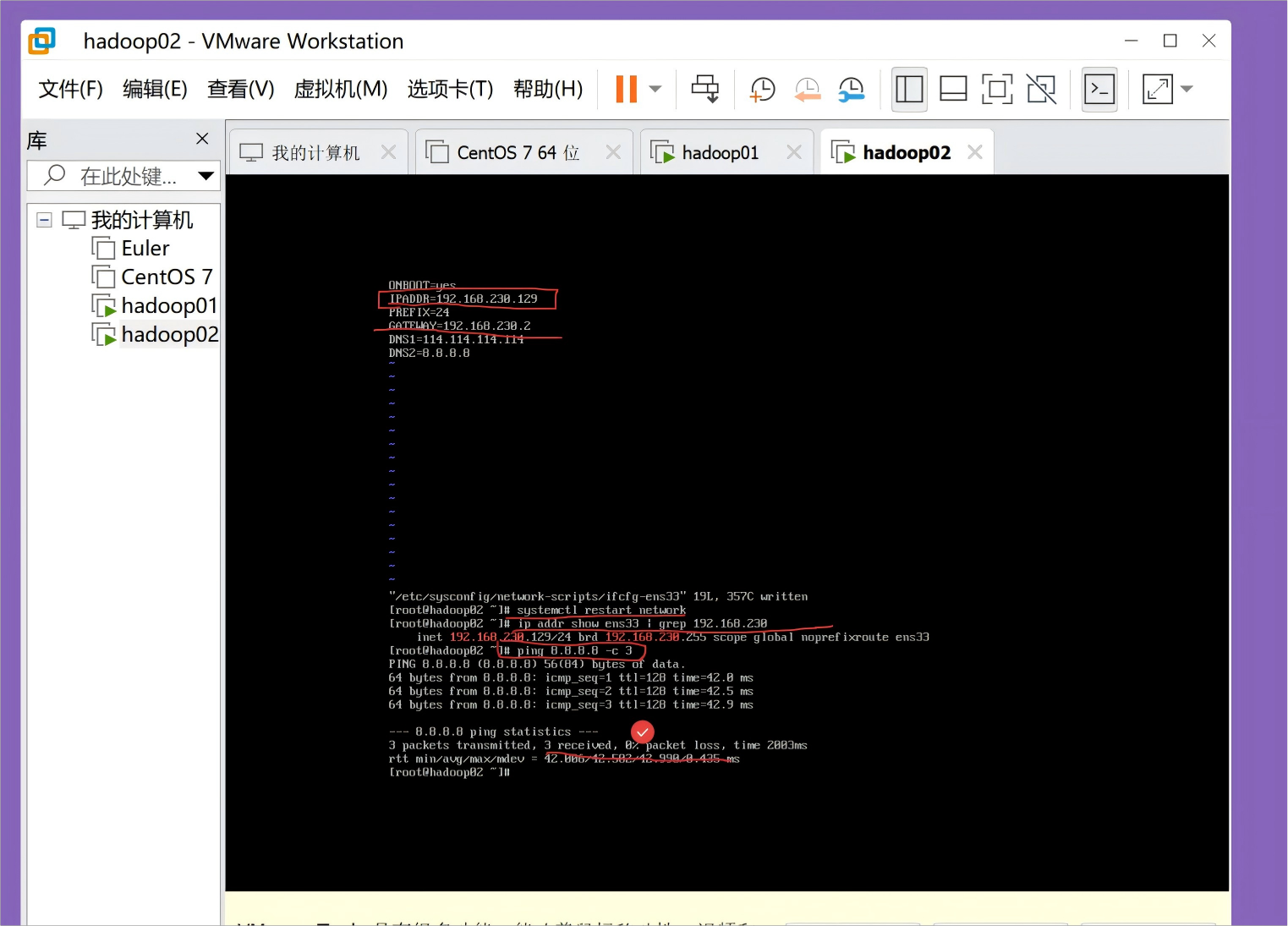Revert to snapshot with the clock-arrow icon

point(808,89)
